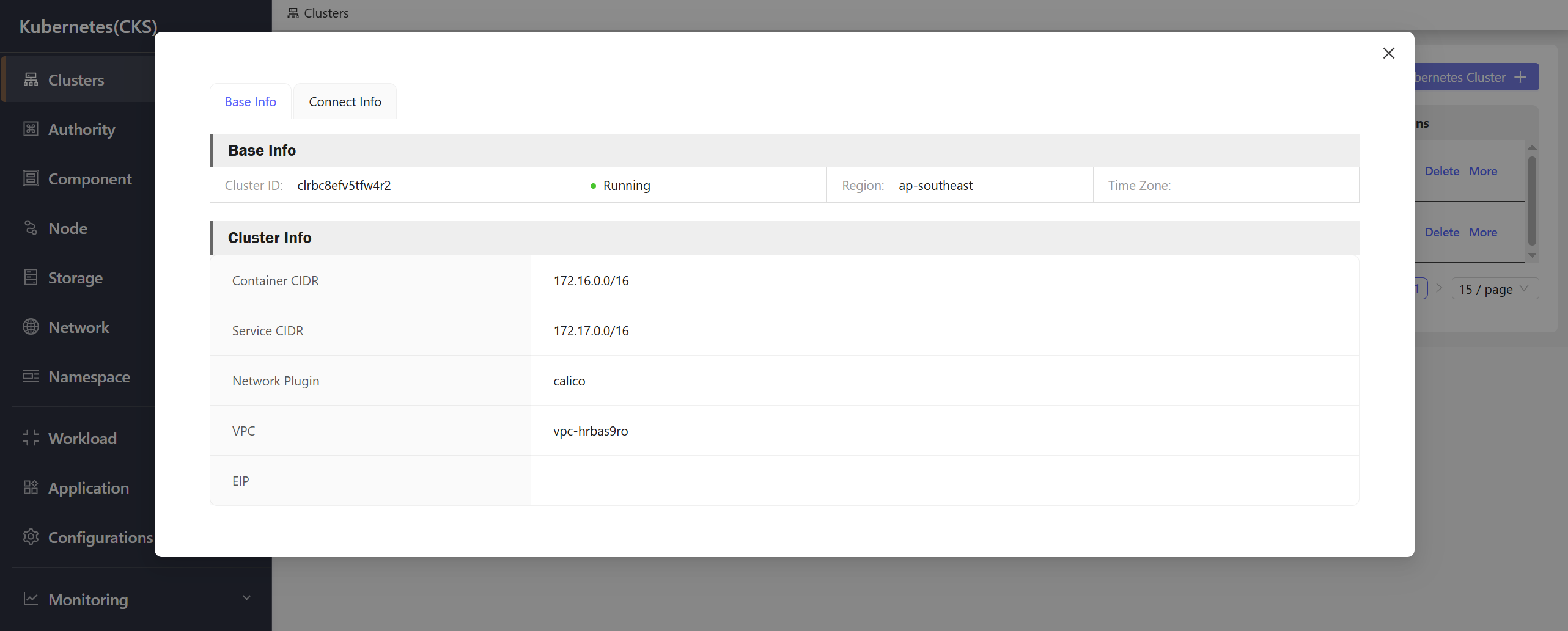Click More in the first table row
The width and height of the screenshot is (1568, 631).
(1483, 171)
